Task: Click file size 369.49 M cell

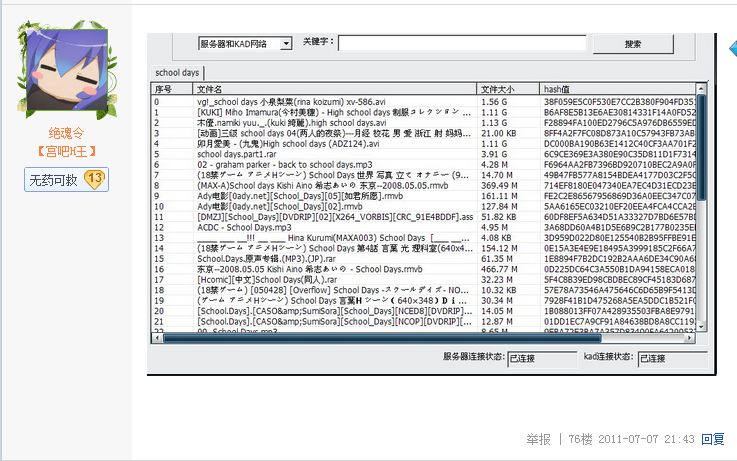Action: click(499, 186)
